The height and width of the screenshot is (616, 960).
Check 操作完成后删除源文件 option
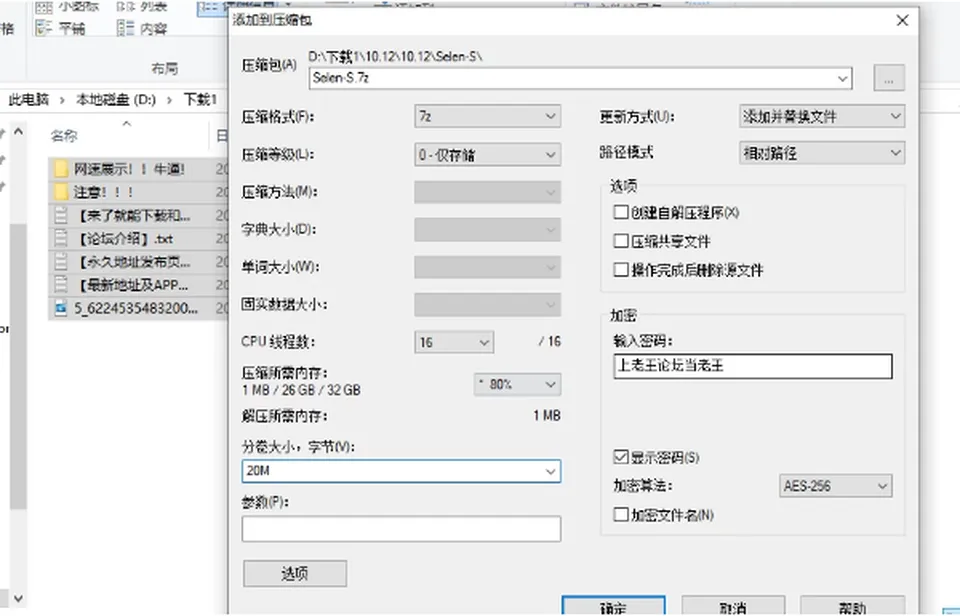click(621, 270)
